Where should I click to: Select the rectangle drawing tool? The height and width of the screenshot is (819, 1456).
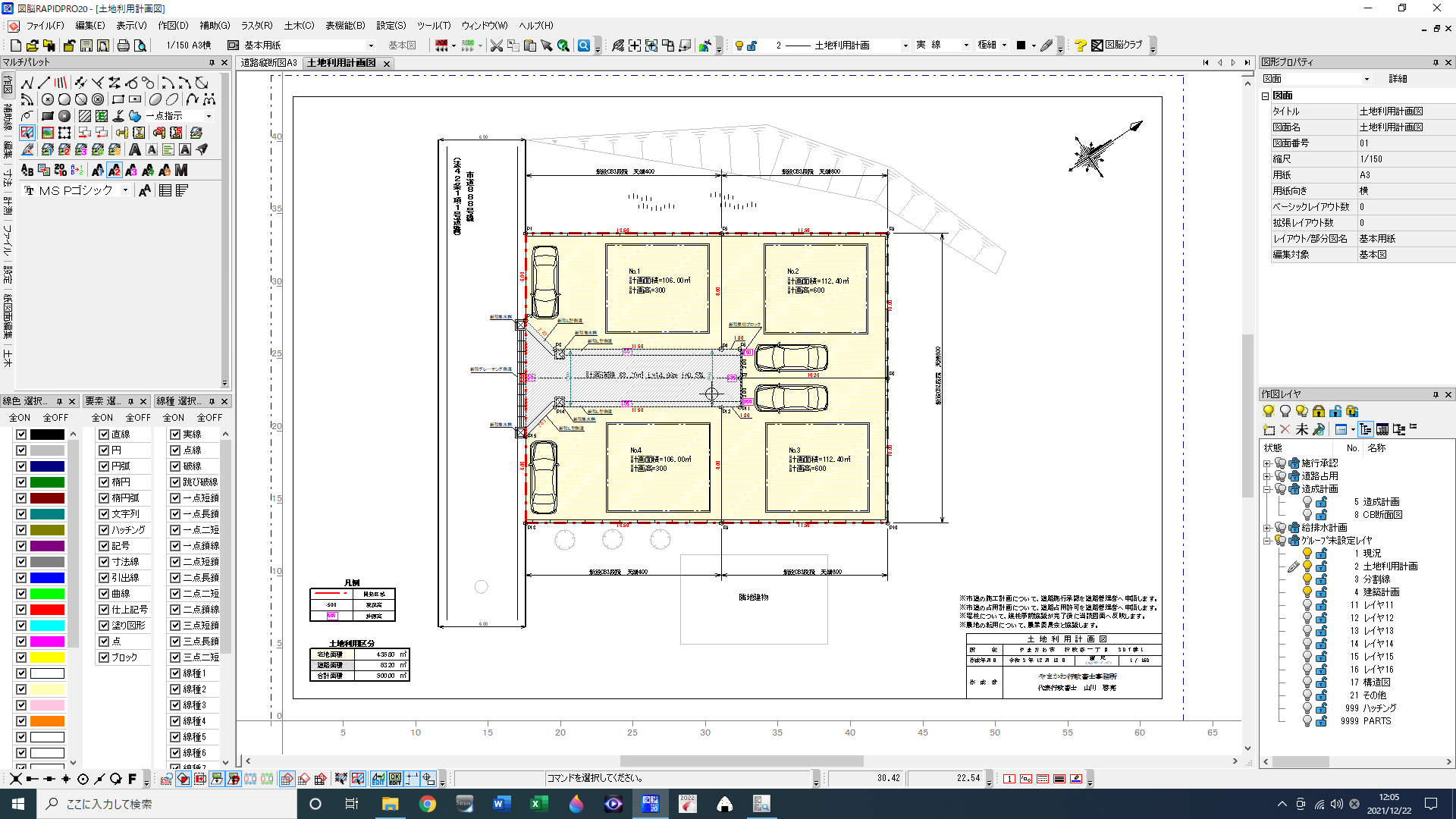pos(118,99)
